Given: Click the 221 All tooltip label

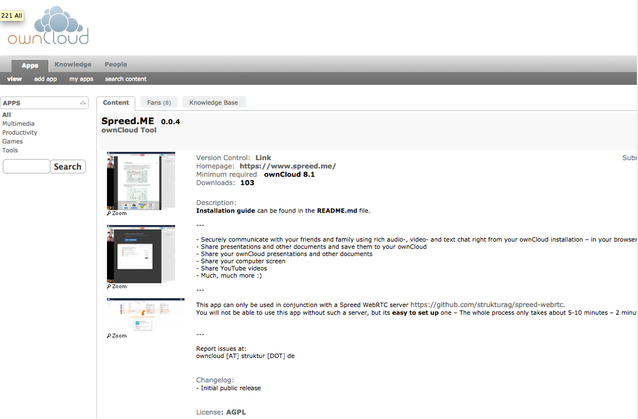Looking at the screenshot, I should pos(12,15).
